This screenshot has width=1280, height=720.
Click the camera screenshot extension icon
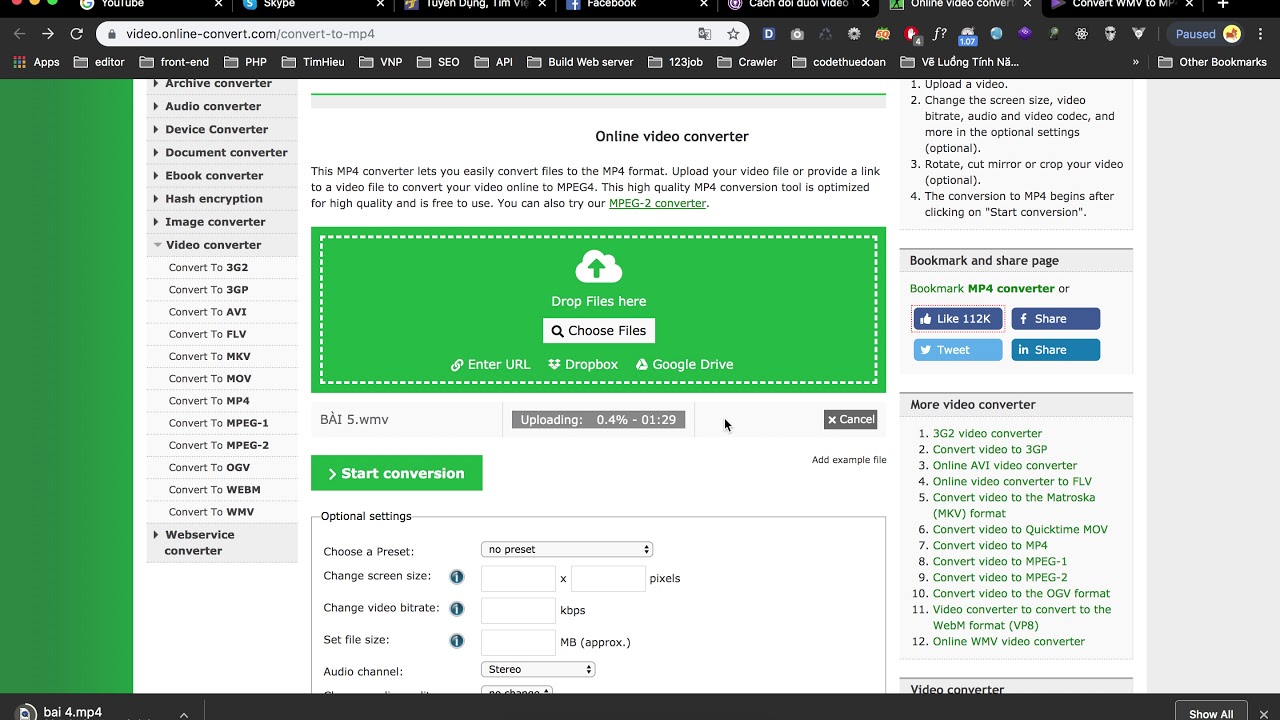[797, 34]
